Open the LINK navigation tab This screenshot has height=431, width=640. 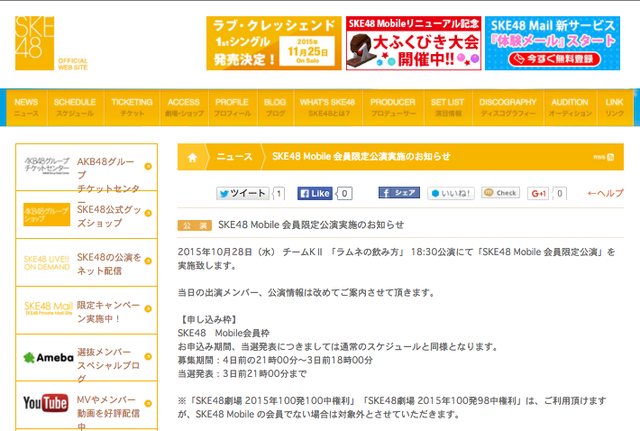[x=615, y=107]
